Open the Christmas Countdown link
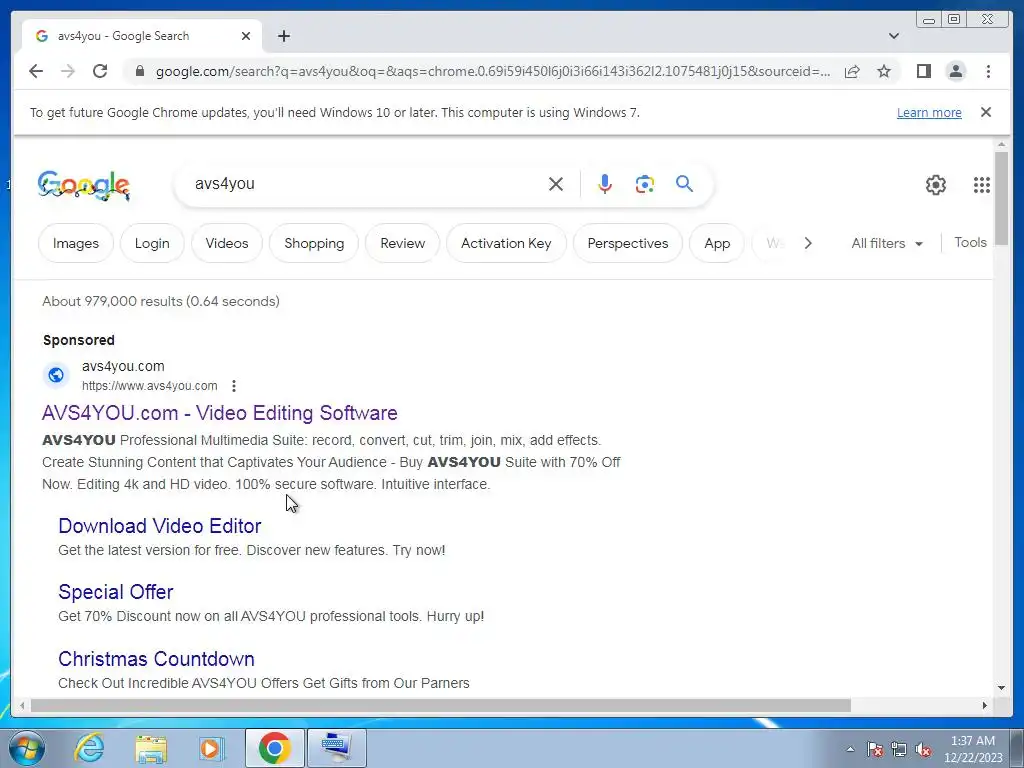1024x768 pixels. click(156, 659)
